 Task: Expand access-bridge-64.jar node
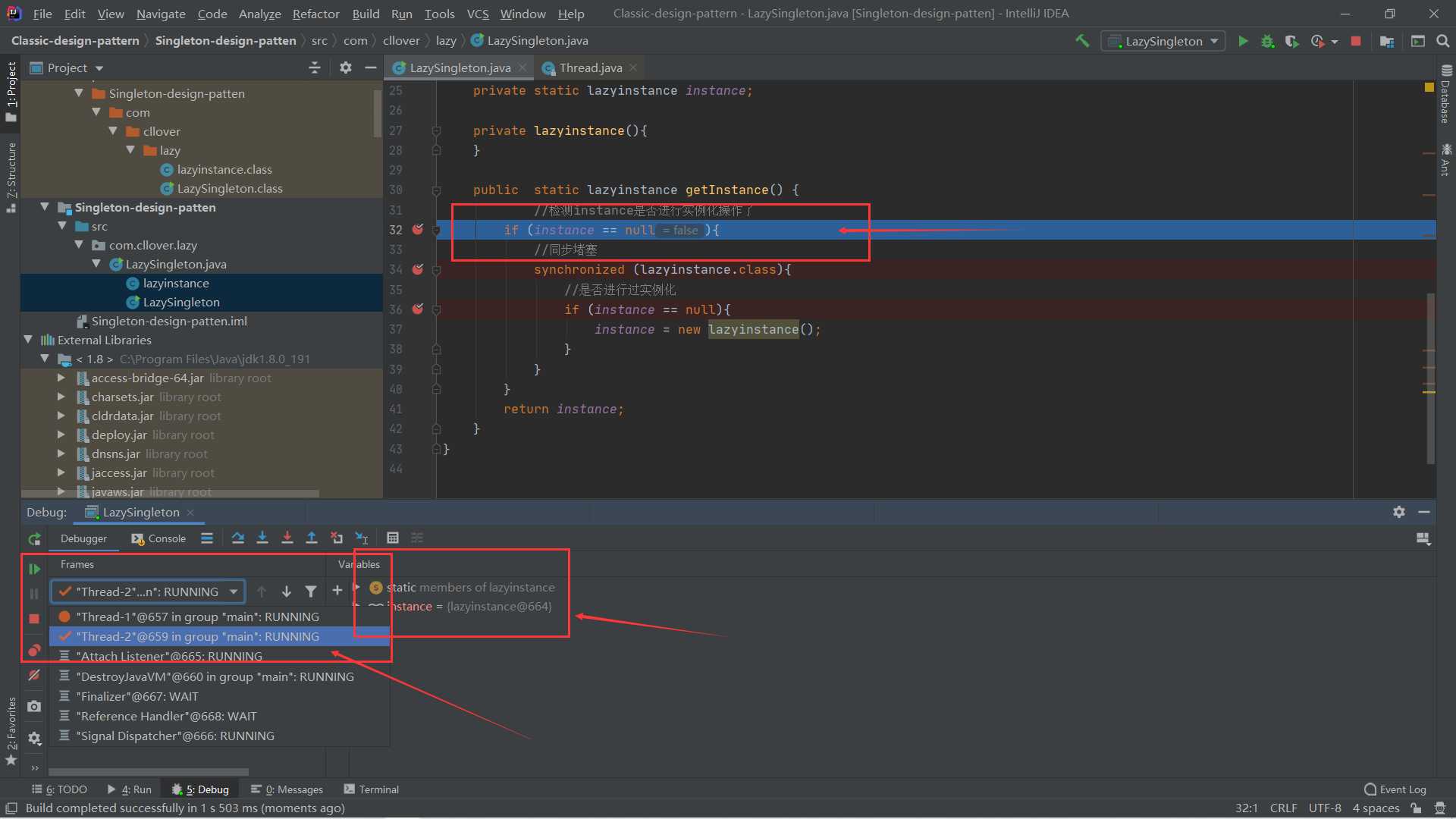tap(61, 378)
